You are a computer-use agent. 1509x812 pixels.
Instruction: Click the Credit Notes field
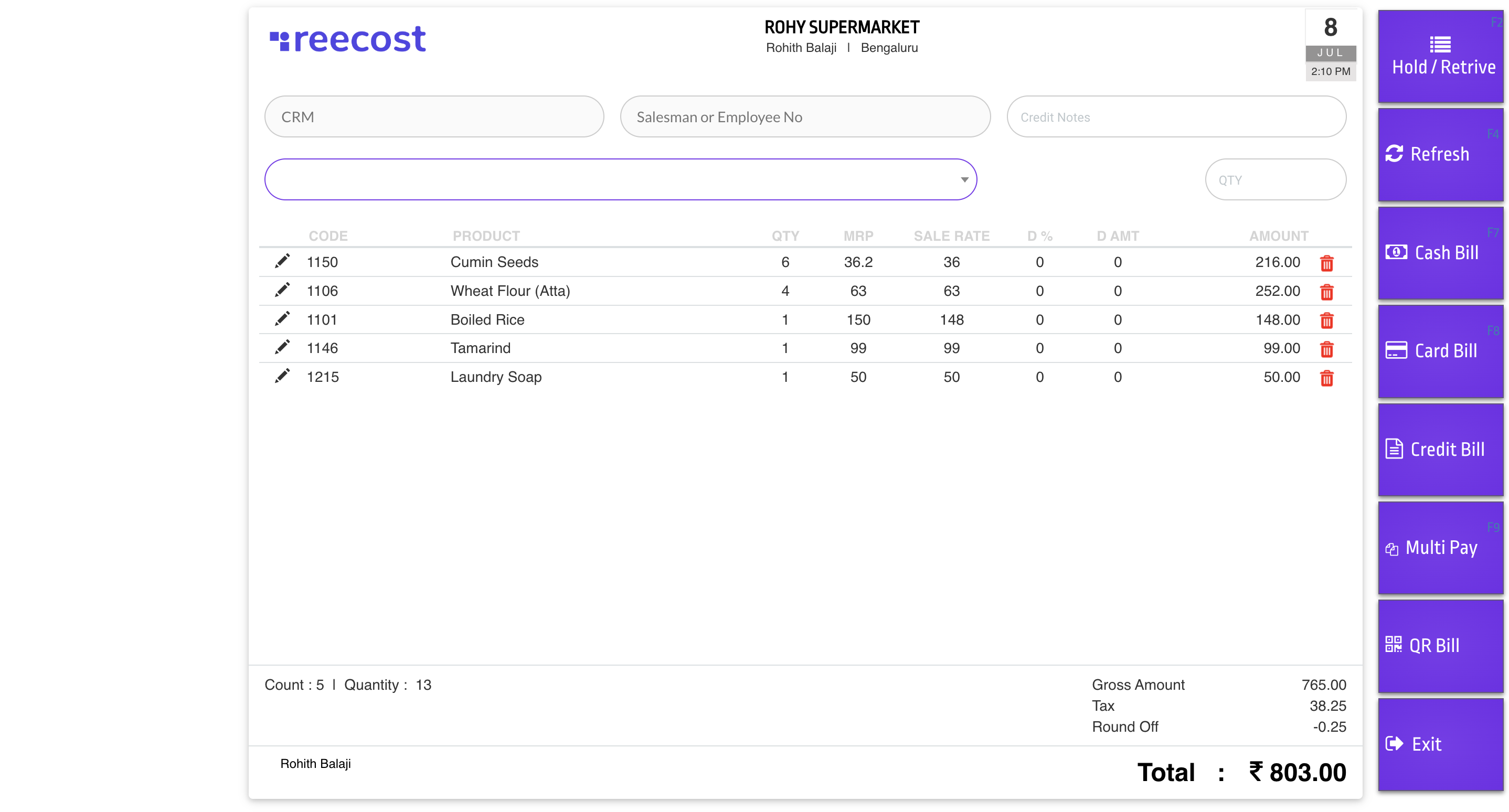tap(1176, 117)
